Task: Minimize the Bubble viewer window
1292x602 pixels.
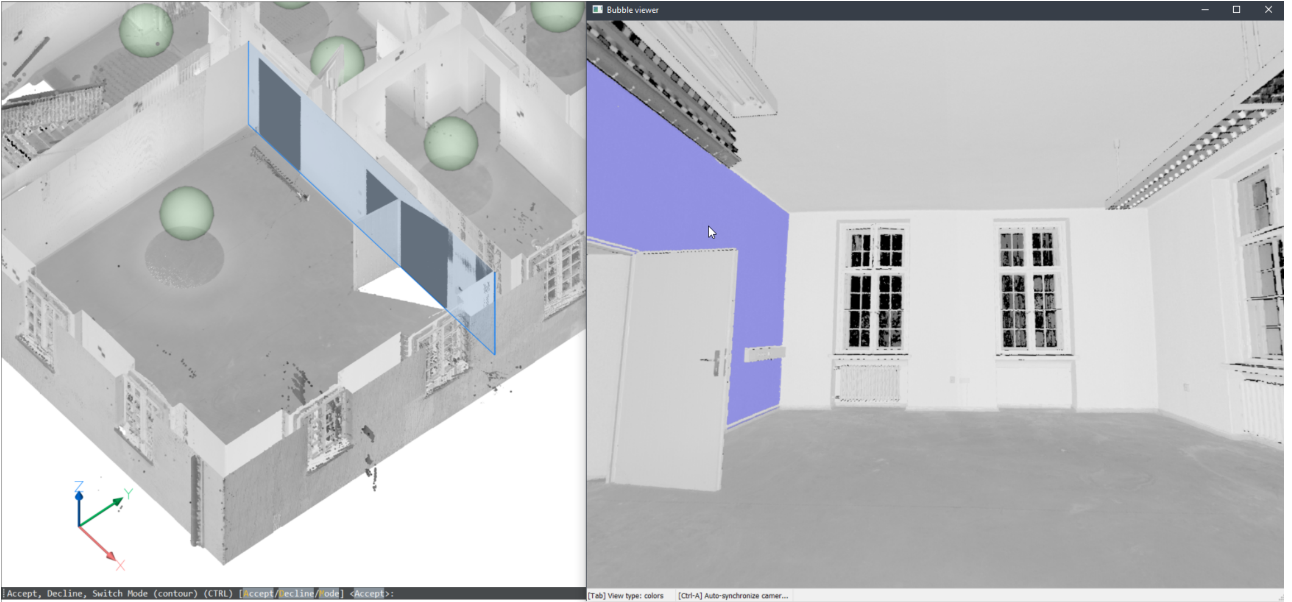Action: coord(1206,10)
